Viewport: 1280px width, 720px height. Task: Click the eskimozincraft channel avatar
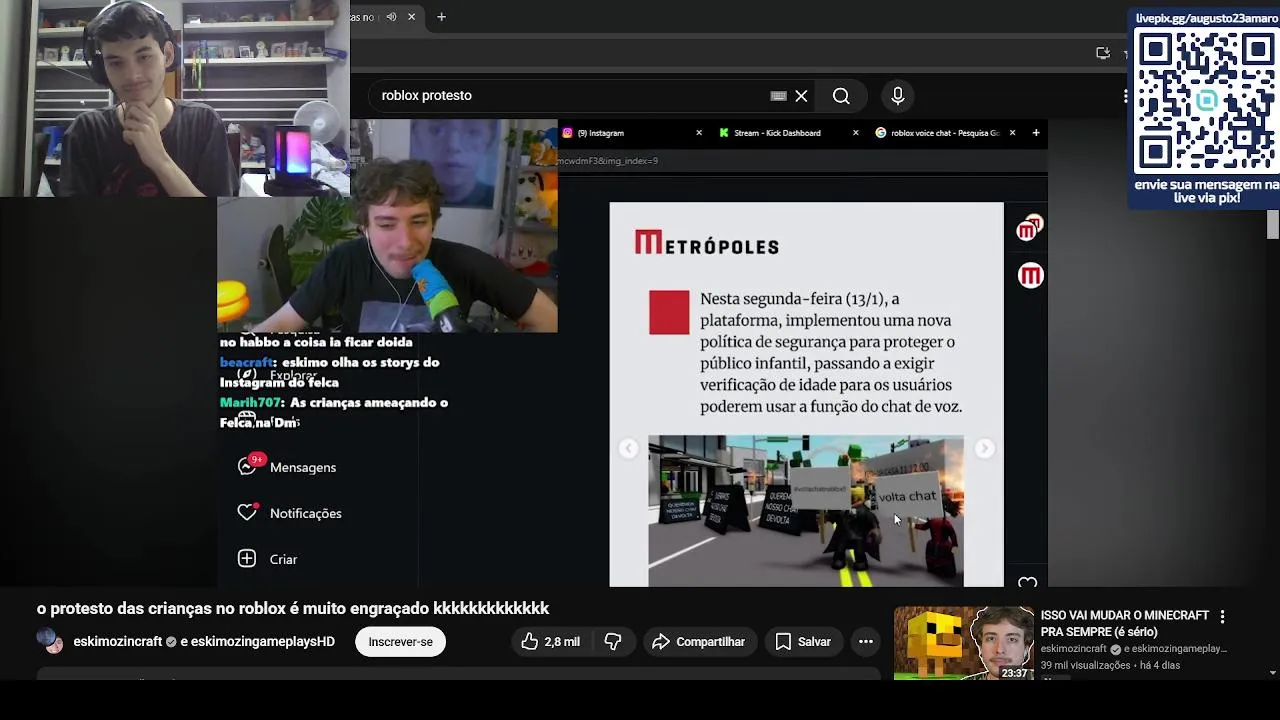click(x=50, y=641)
